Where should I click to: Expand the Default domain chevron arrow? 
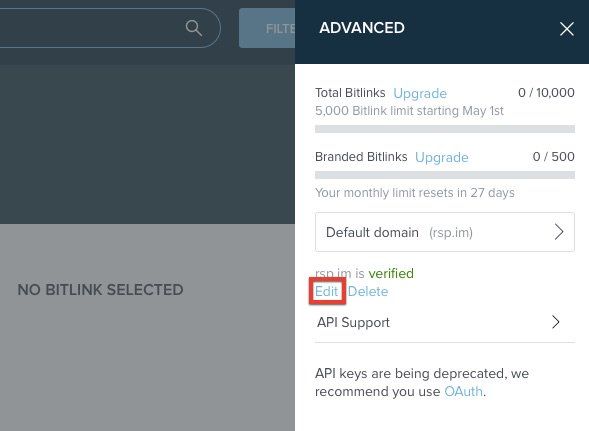[x=559, y=232]
